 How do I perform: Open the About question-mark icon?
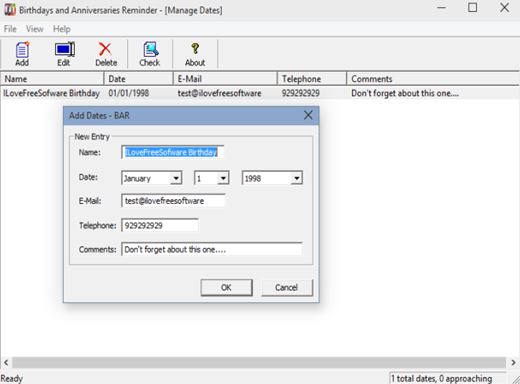click(195, 54)
